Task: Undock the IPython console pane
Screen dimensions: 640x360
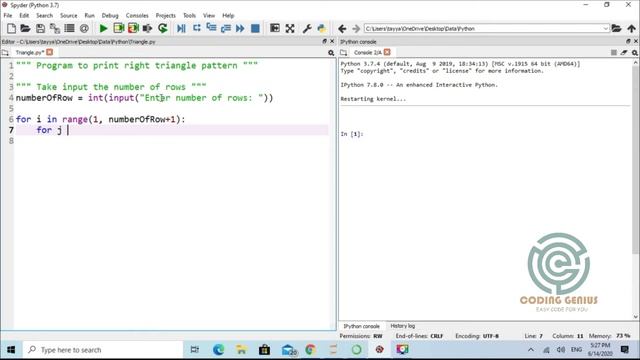Action: pos(628,41)
